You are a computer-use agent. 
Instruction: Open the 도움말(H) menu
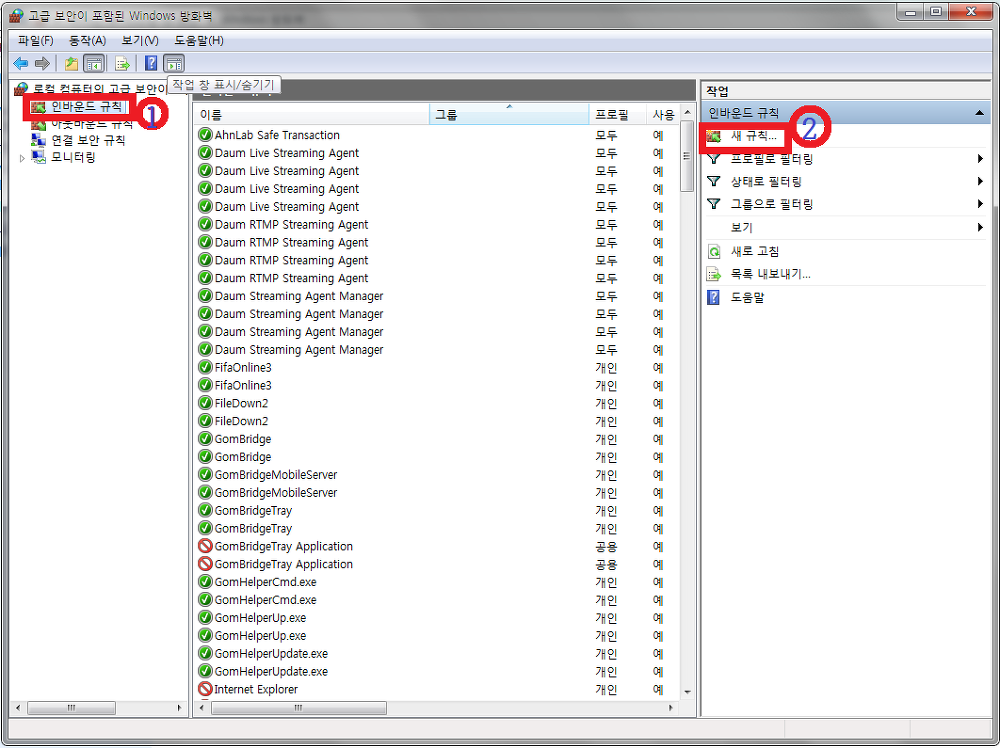[199, 41]
